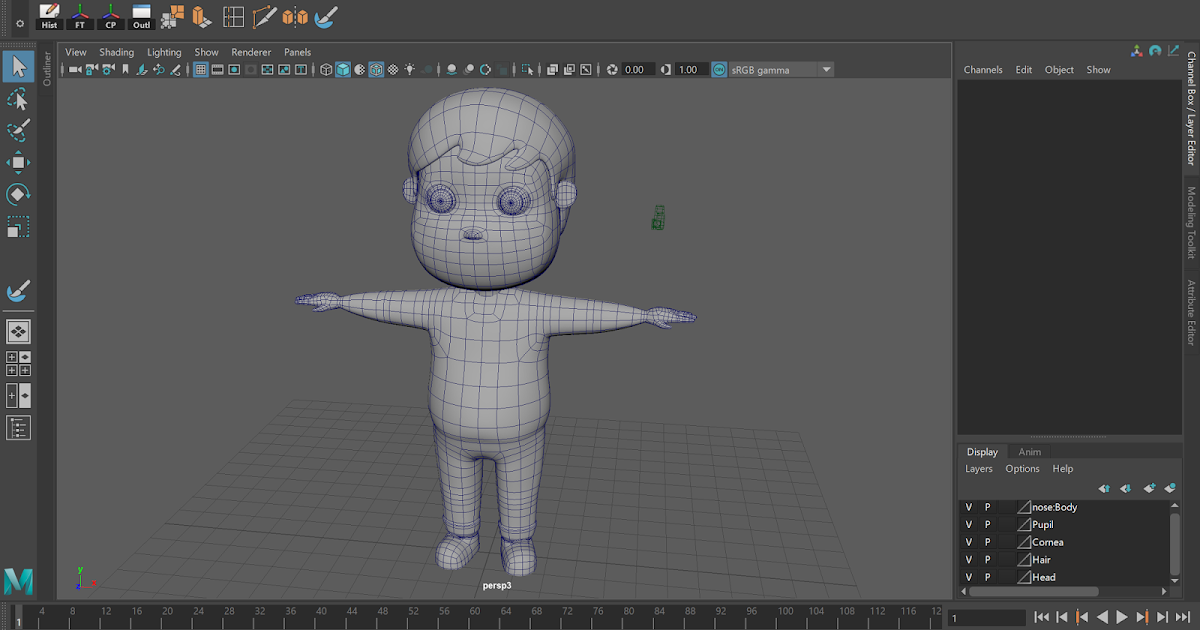Toggle the viewport grid display icon
The image size is (1200, 630).
200,70
